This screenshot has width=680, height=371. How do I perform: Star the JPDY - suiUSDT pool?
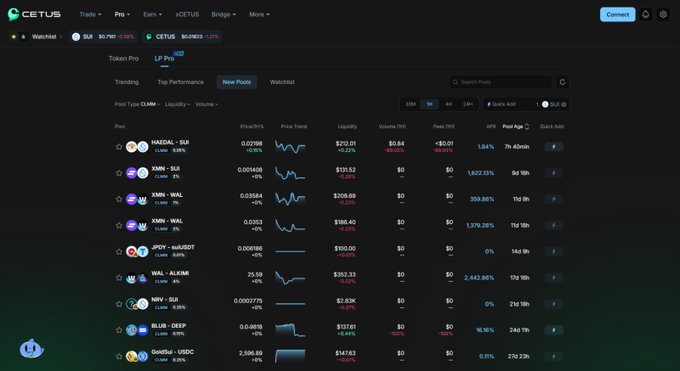119,251
